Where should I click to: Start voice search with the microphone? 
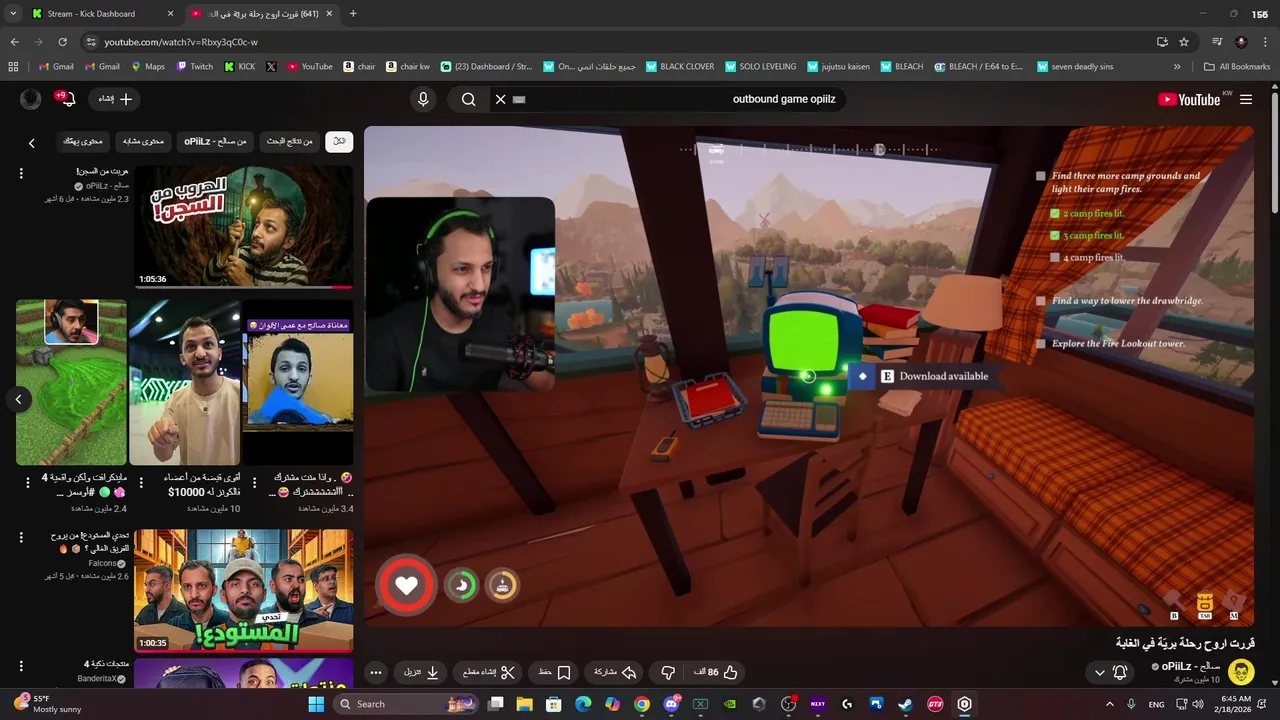pyautogui.click(x=423, y=99)
